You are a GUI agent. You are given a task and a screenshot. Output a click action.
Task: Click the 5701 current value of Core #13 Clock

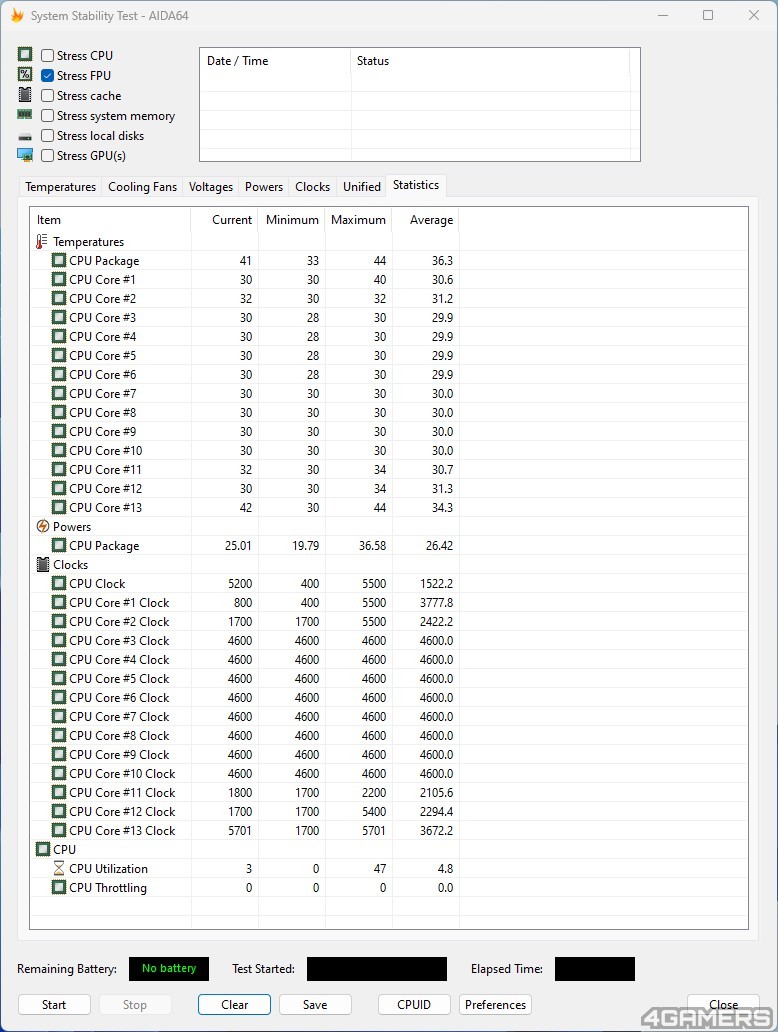(240, 831)
